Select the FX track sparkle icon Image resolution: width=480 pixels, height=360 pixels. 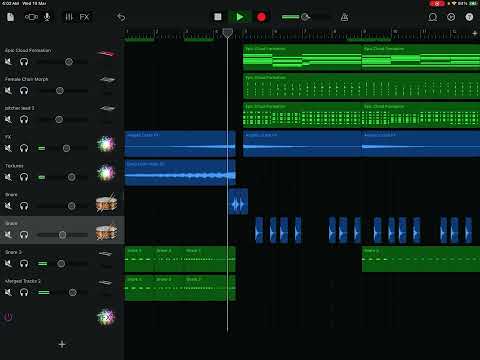click(106, 144)
